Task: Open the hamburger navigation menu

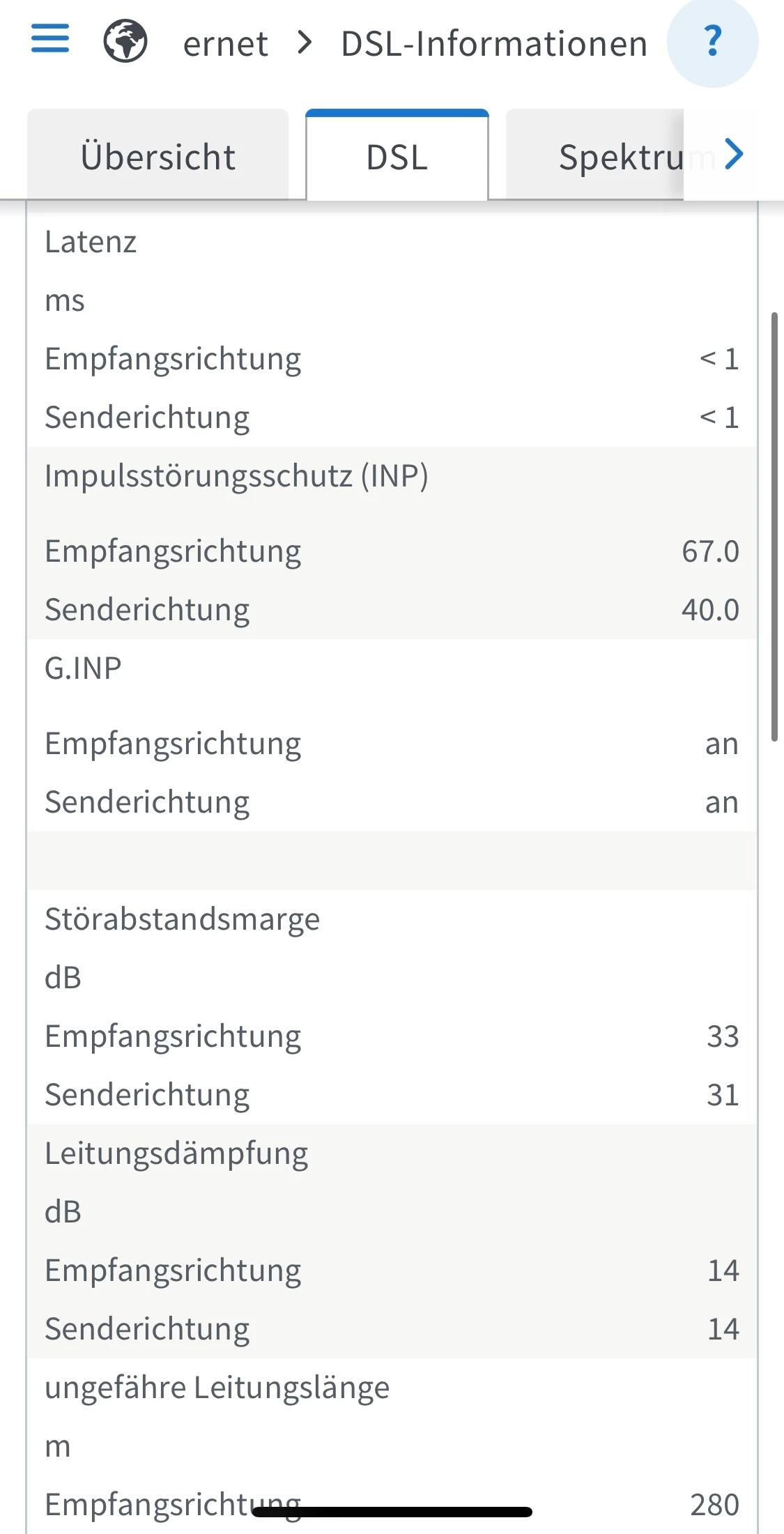Action: pyautogui.click(x=50, y=39)
